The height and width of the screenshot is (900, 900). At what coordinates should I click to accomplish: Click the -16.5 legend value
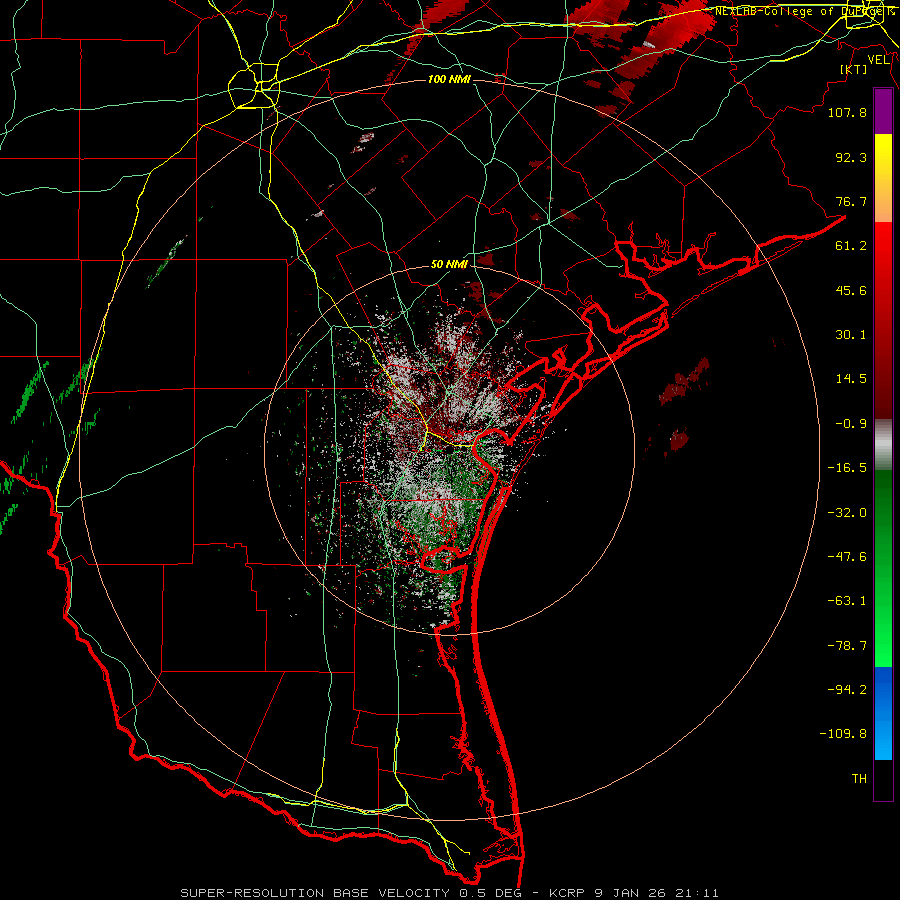[847, 468]
